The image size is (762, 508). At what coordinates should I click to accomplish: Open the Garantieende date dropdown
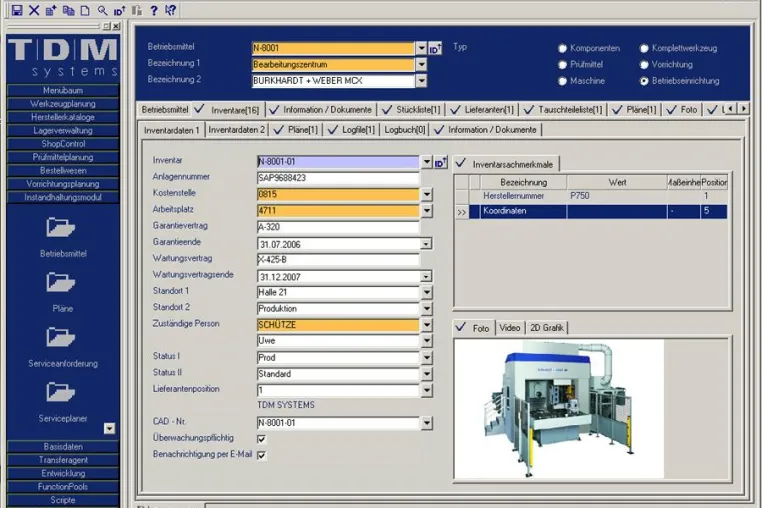pos(426,244)
